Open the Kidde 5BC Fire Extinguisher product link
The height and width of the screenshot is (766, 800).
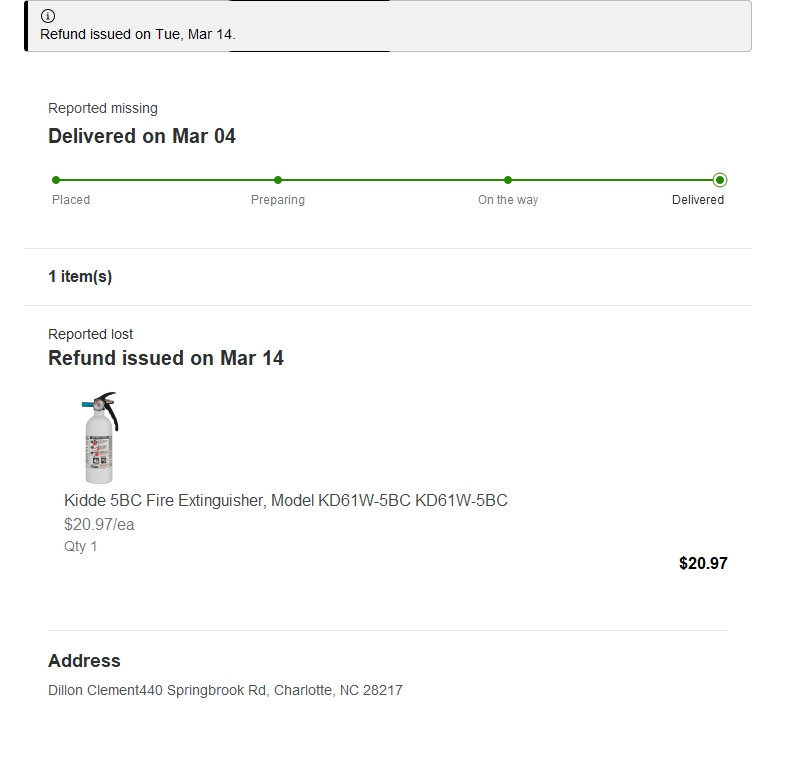click(x=286, y=500)
